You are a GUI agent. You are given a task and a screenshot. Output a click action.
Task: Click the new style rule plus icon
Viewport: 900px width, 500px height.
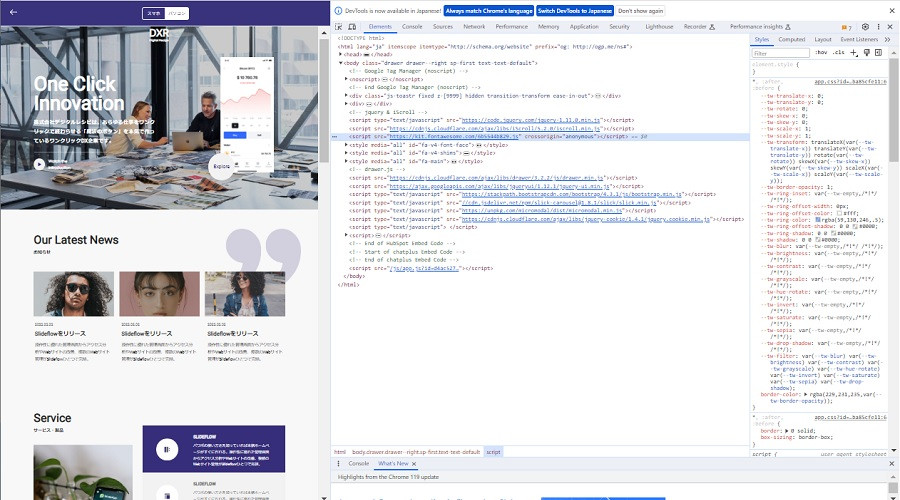[x=854, y=53]
